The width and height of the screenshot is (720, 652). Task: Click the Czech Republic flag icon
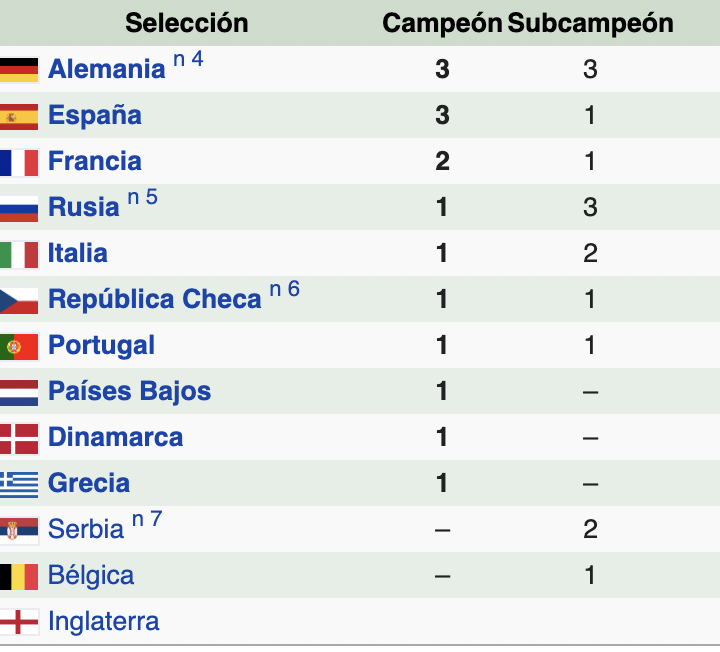[x=19, y=301]
